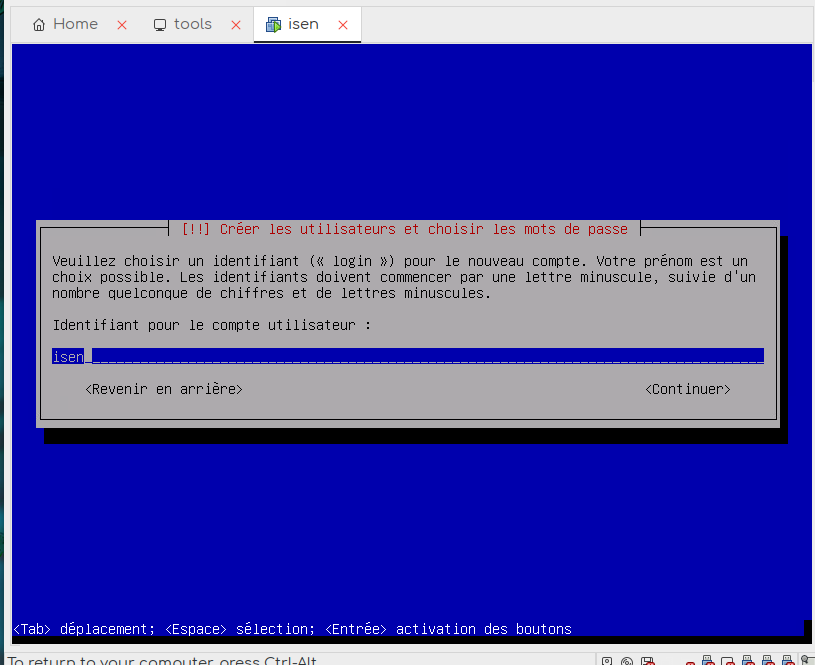Viewport: 815px width, 665px height.
Task: Activate the <Continuer> button
Action: click(687, 389)
